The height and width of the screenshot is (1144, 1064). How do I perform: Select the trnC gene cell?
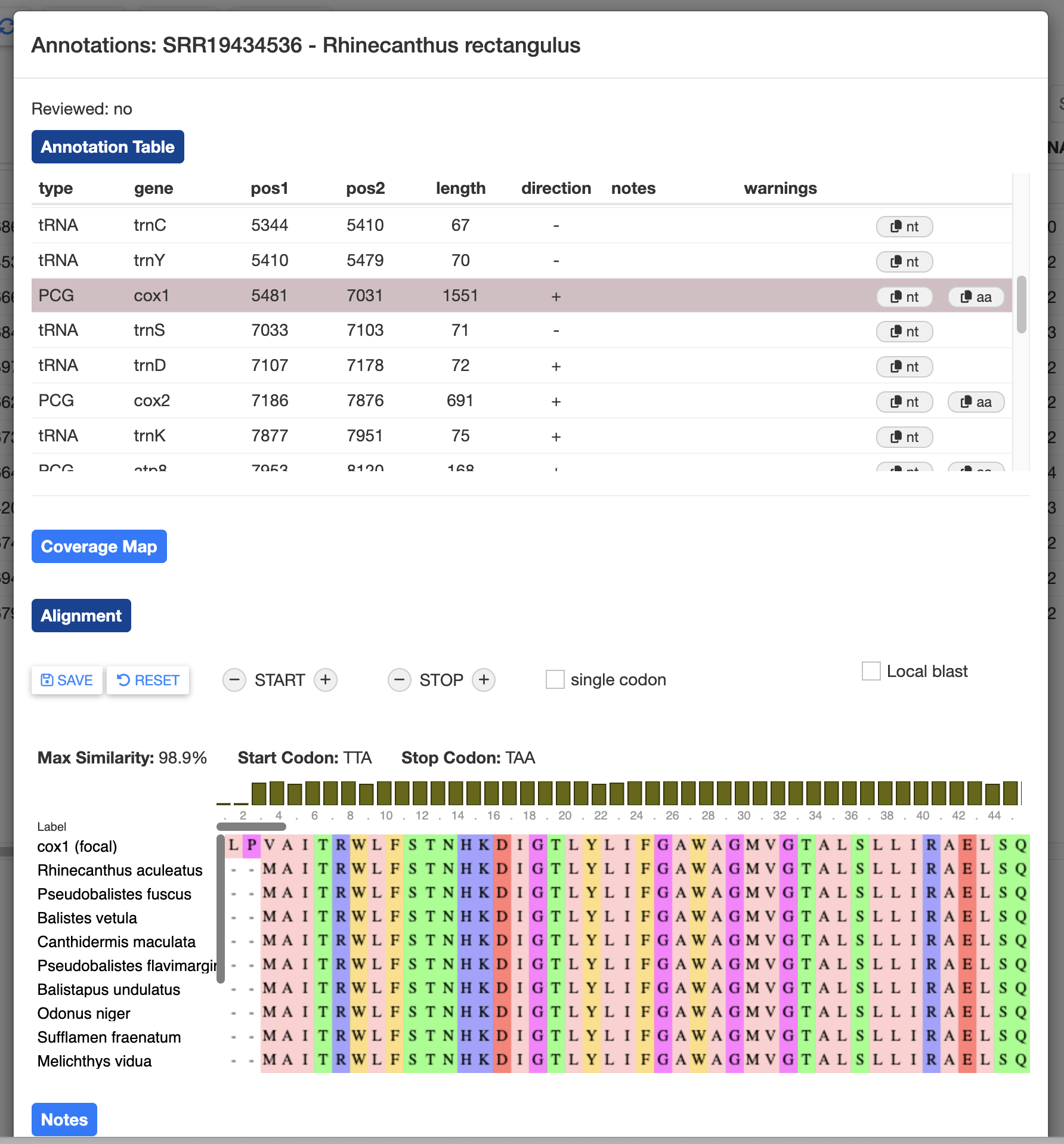click(x=150, y=225)
